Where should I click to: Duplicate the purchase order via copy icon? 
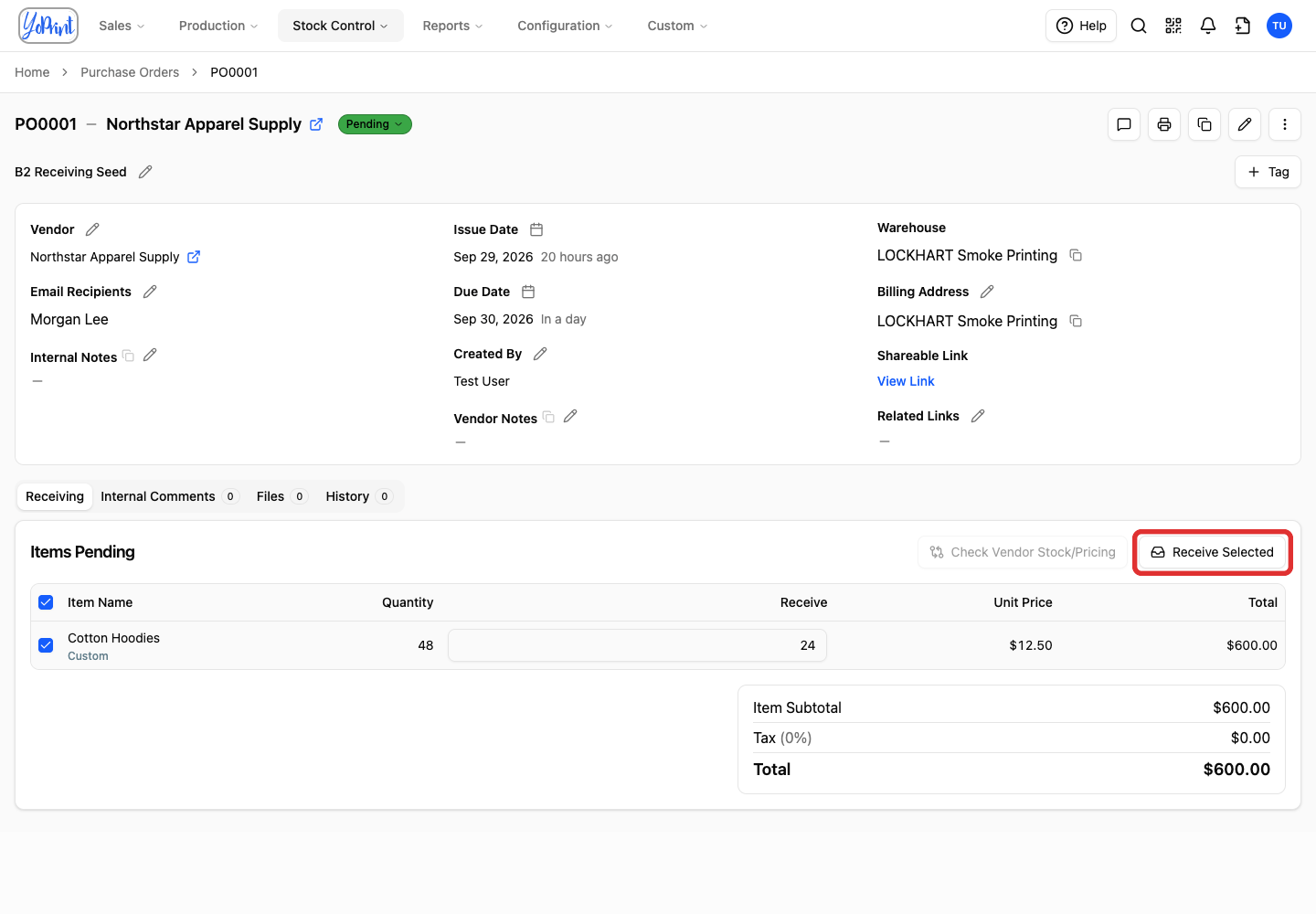[x=1205, y=124]
